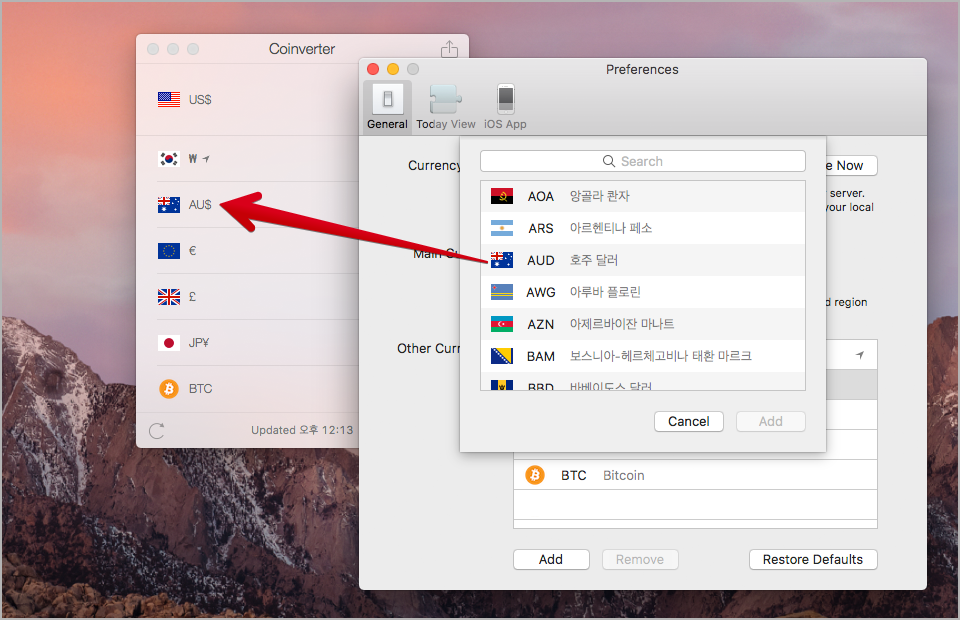The image size is (960, 620).
Task: Select the AOA currency code text
Action: click(541, 196)
